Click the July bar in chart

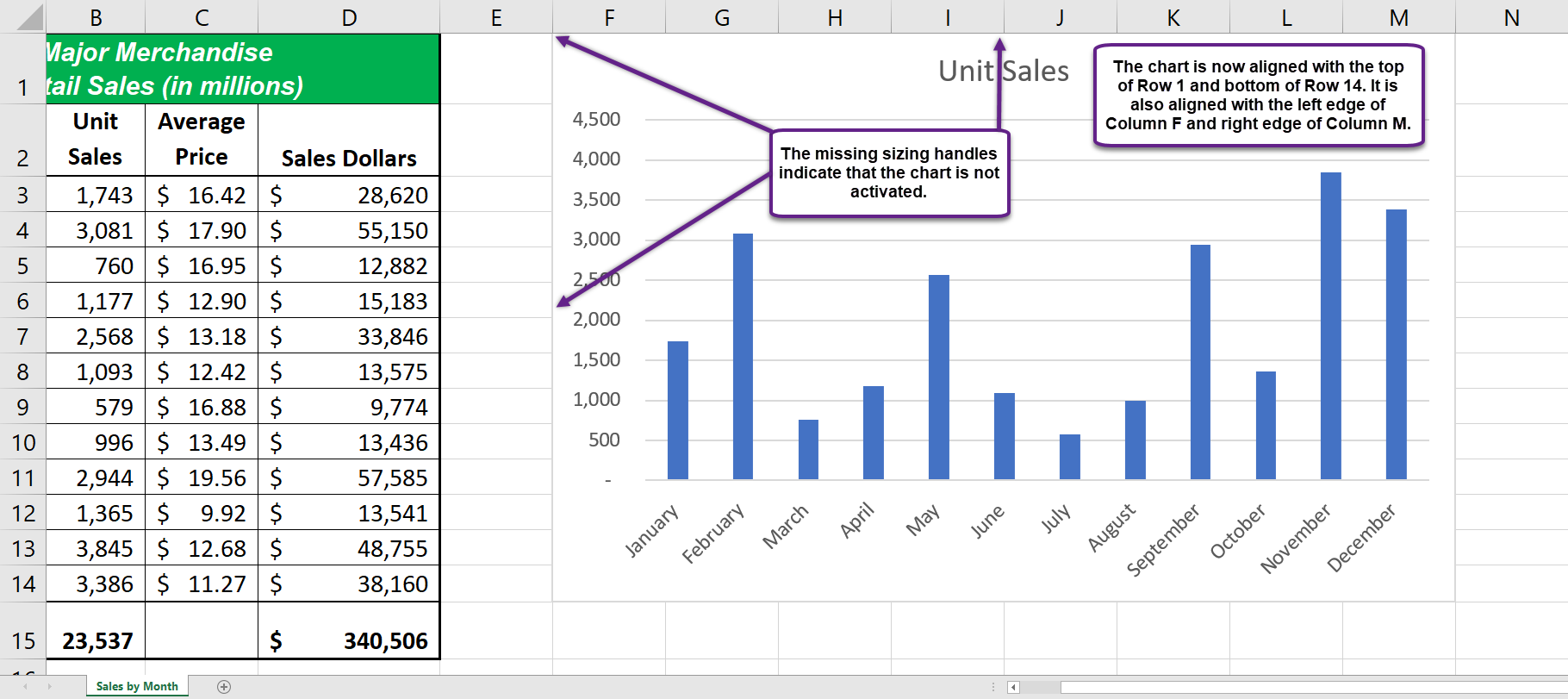click(x=1069, y=457)
